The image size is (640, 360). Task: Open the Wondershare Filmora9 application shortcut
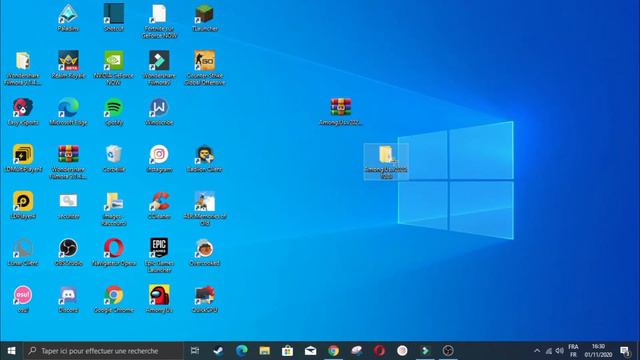pos(159,68)
